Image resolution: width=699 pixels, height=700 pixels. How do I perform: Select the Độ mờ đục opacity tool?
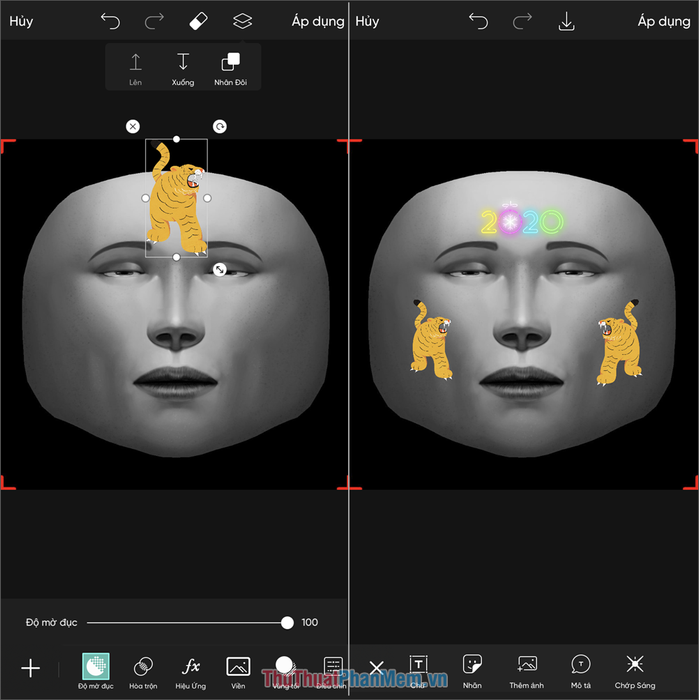(96, 671)
